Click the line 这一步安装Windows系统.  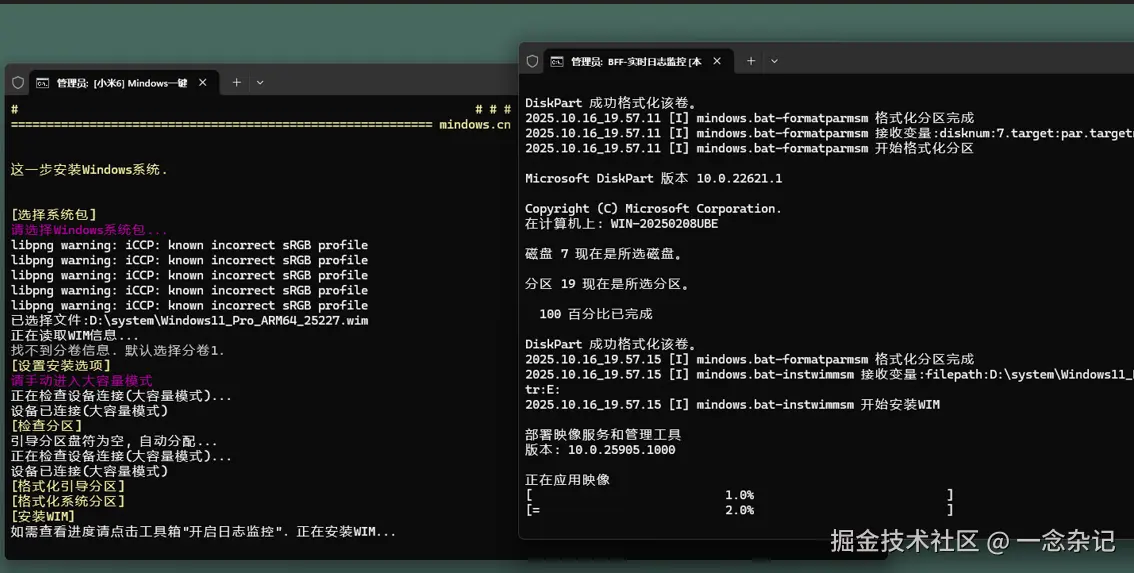pyautogui.click(x=89, y=170)
